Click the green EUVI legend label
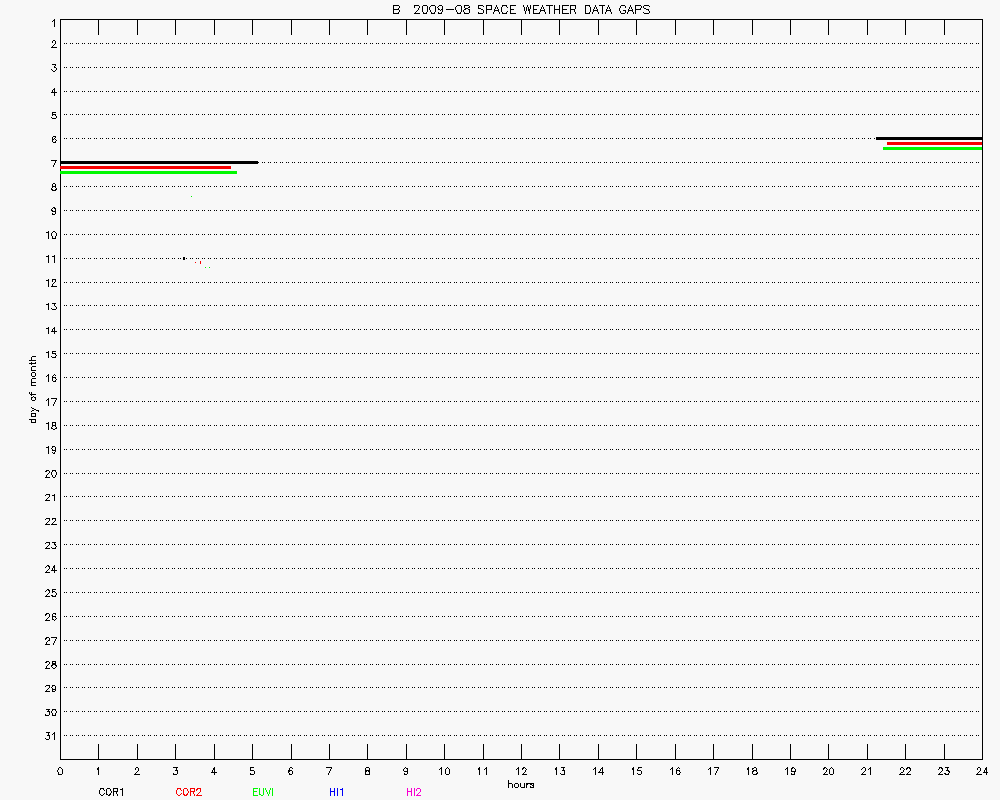The width and height of the screenshot is (1000, 800). (263, 792)
